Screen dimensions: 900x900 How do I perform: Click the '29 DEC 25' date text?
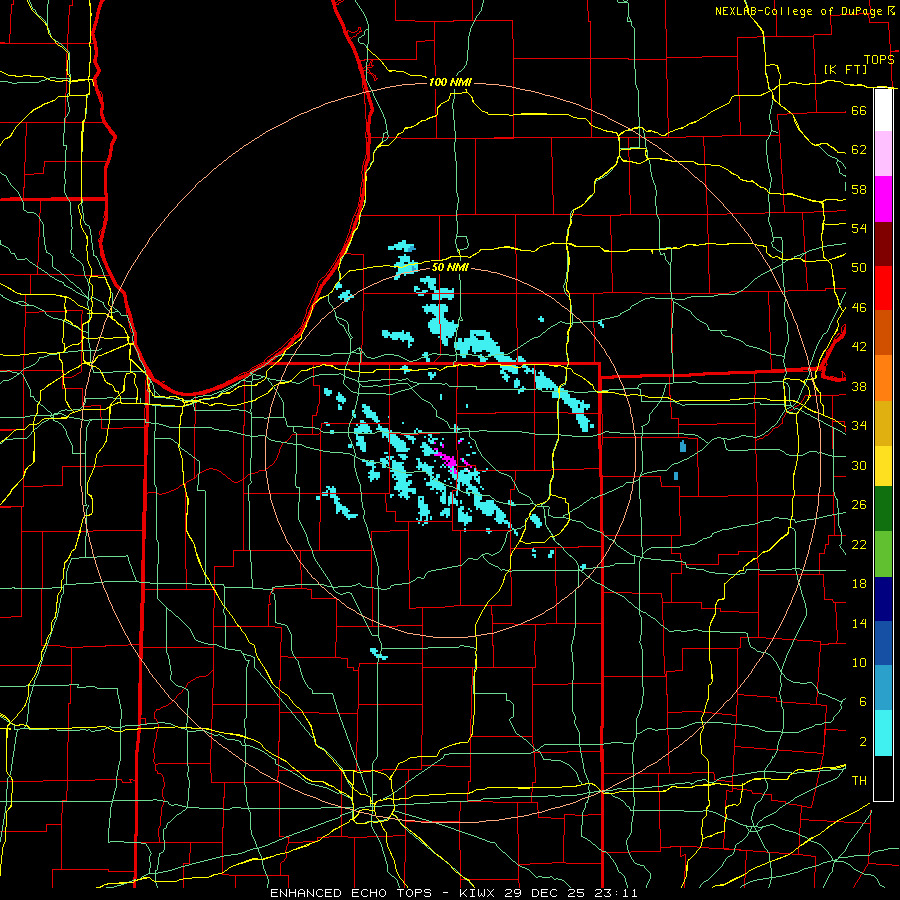545,893
